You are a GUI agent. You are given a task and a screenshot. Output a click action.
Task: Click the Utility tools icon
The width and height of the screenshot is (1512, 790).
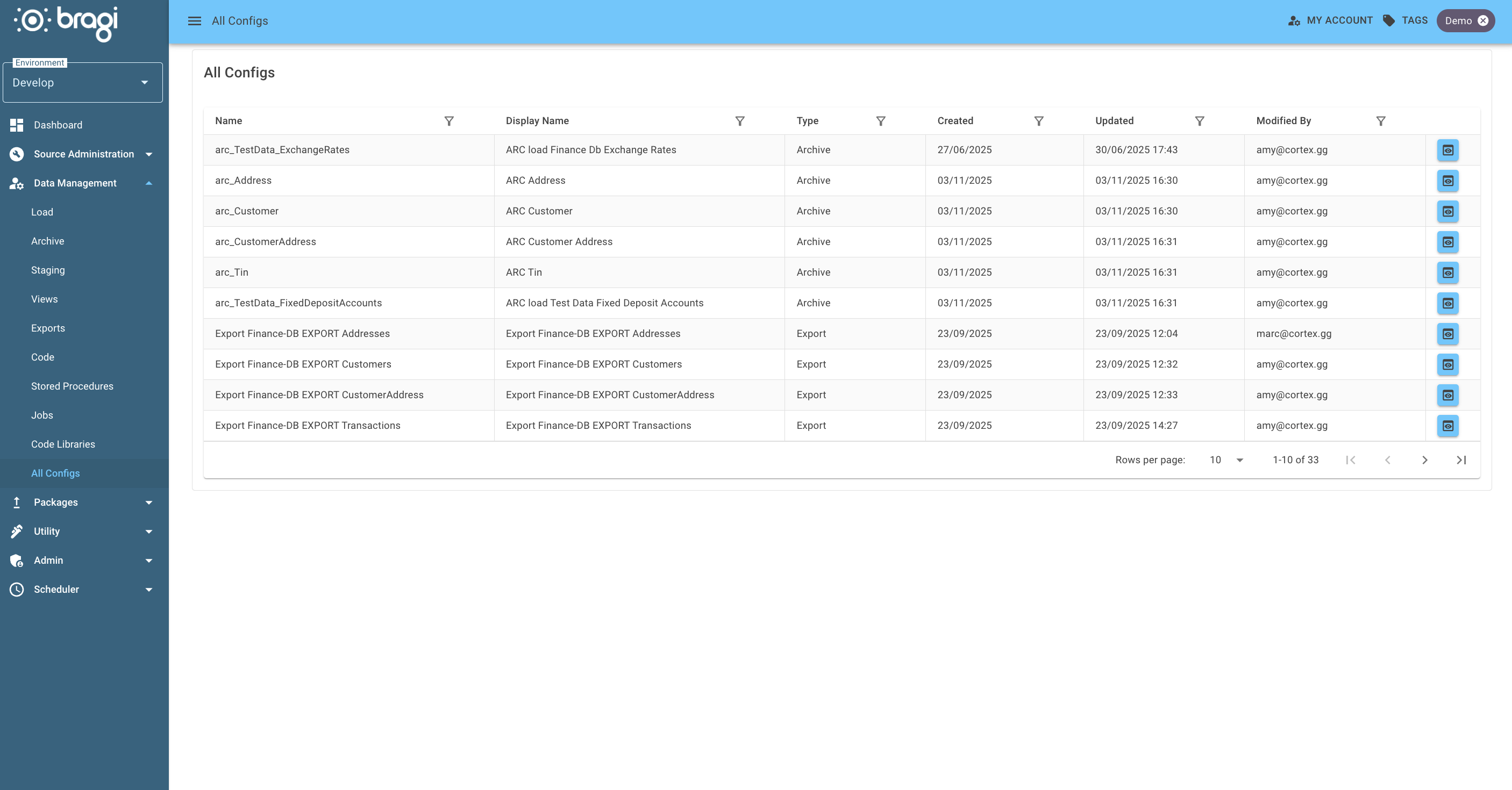pyautogui.click(x=17, y=532)
